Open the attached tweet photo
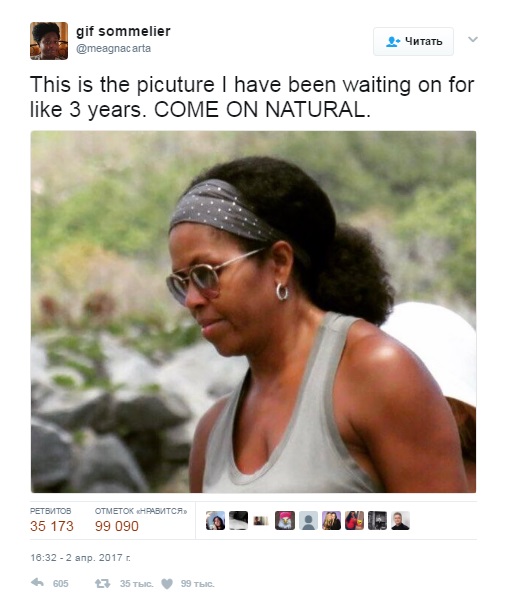 (x=253, y=311)
